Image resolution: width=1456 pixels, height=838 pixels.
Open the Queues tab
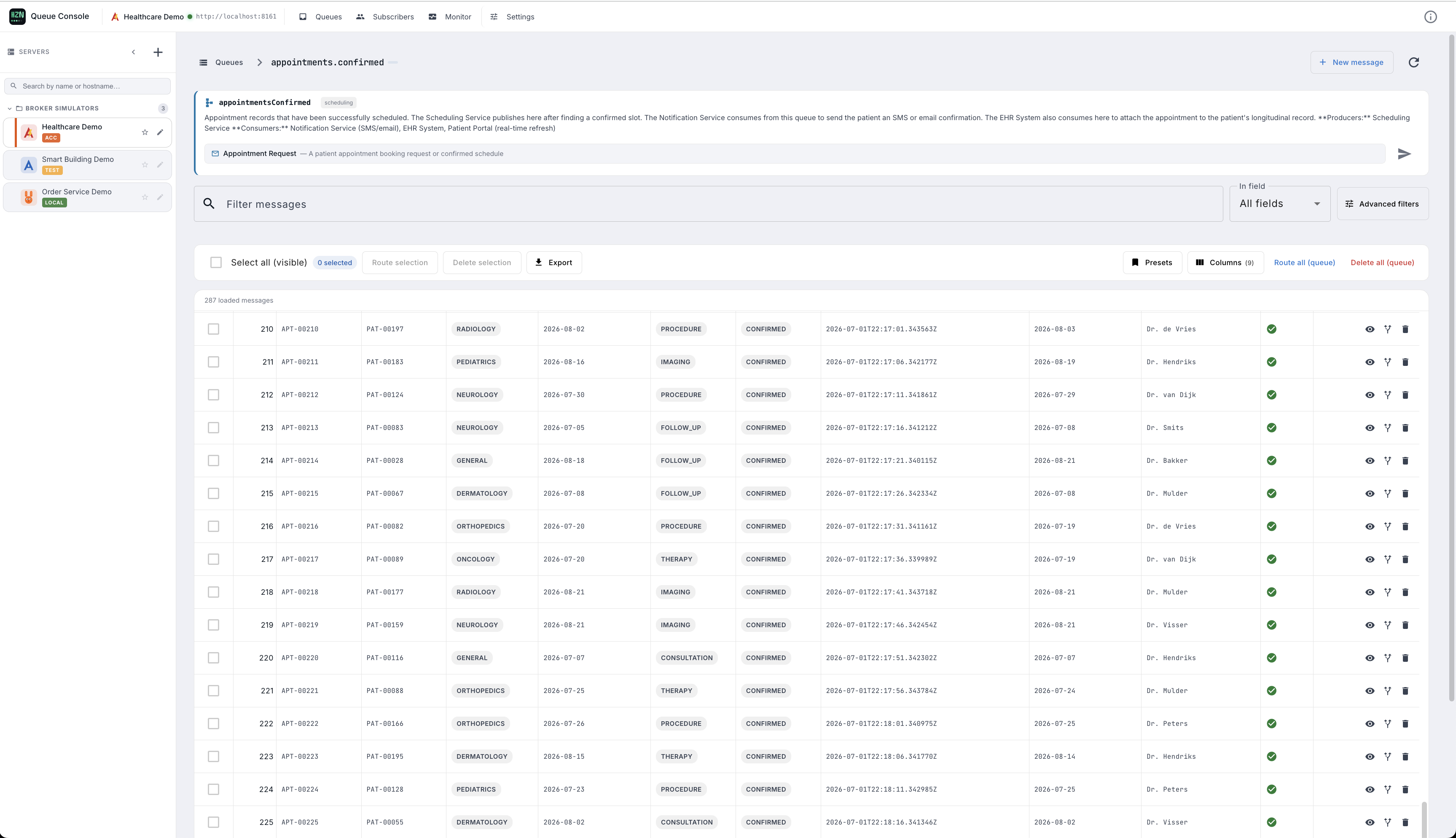tap(320, 17)
